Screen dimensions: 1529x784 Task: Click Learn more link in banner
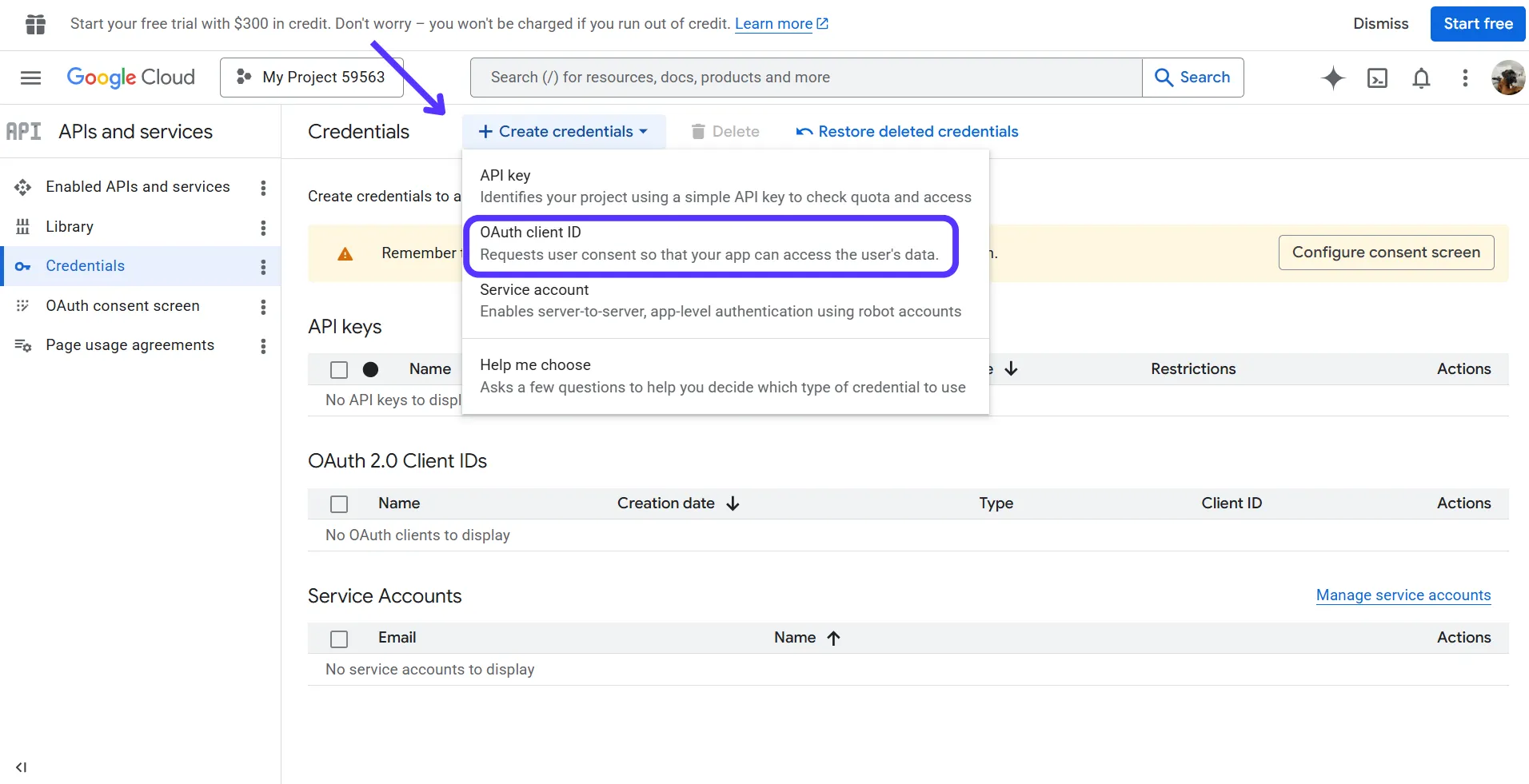click(x=781, y=24)
